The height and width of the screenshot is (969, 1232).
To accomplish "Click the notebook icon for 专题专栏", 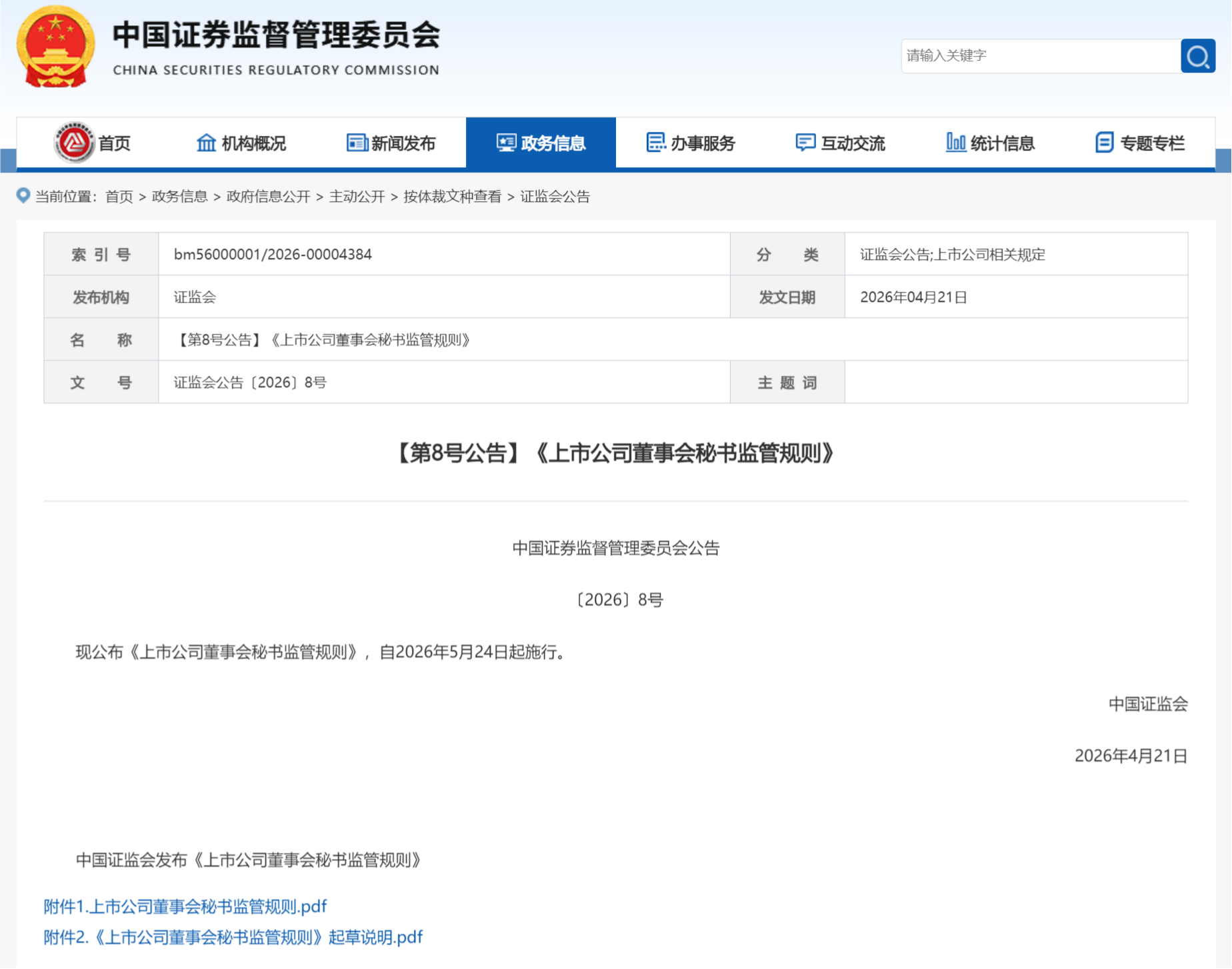I will [1103, 142].
